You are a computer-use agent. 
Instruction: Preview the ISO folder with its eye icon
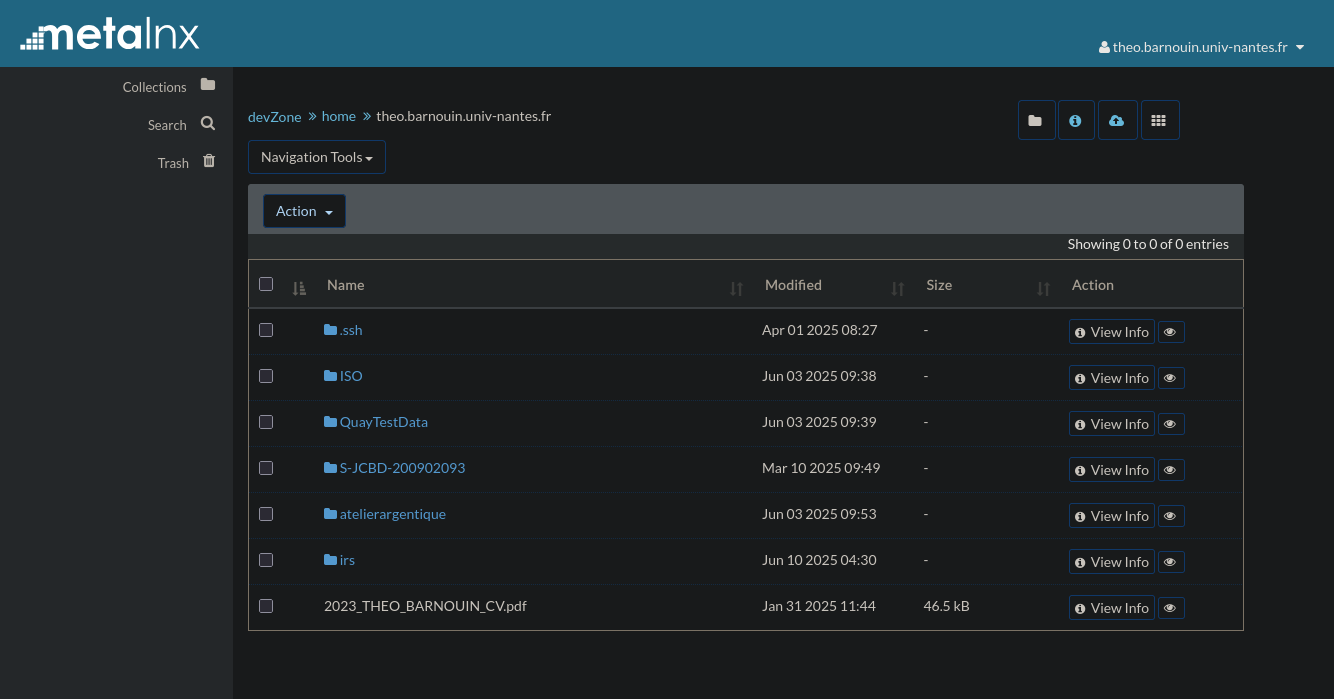tap(1171, 378)
